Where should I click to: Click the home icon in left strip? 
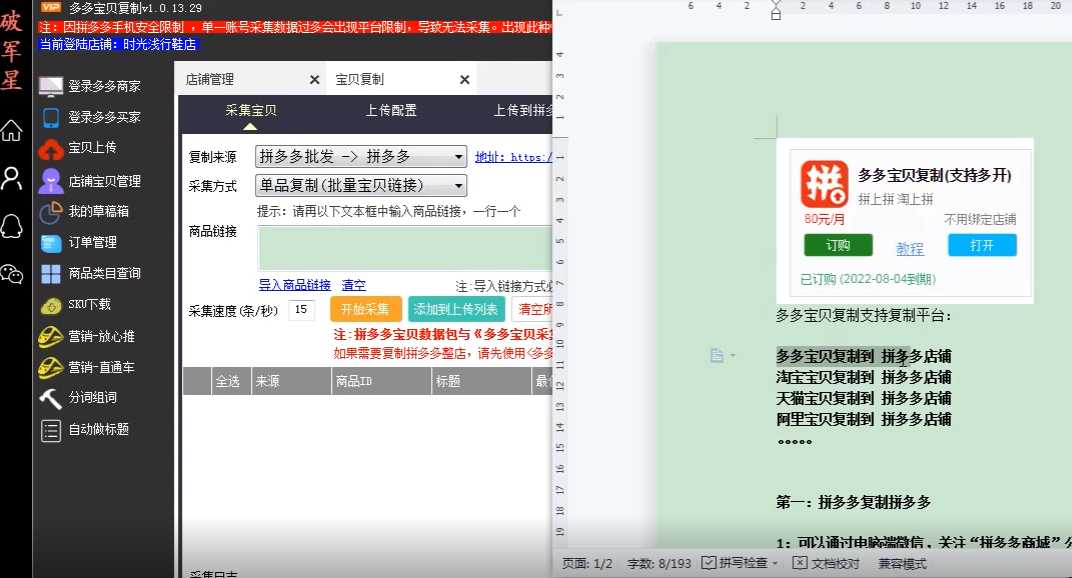(12, 130)
